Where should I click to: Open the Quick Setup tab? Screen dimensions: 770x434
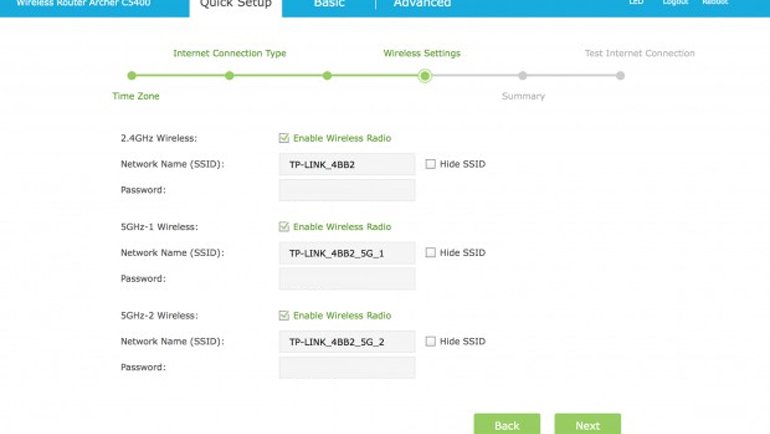pos(235,5)
